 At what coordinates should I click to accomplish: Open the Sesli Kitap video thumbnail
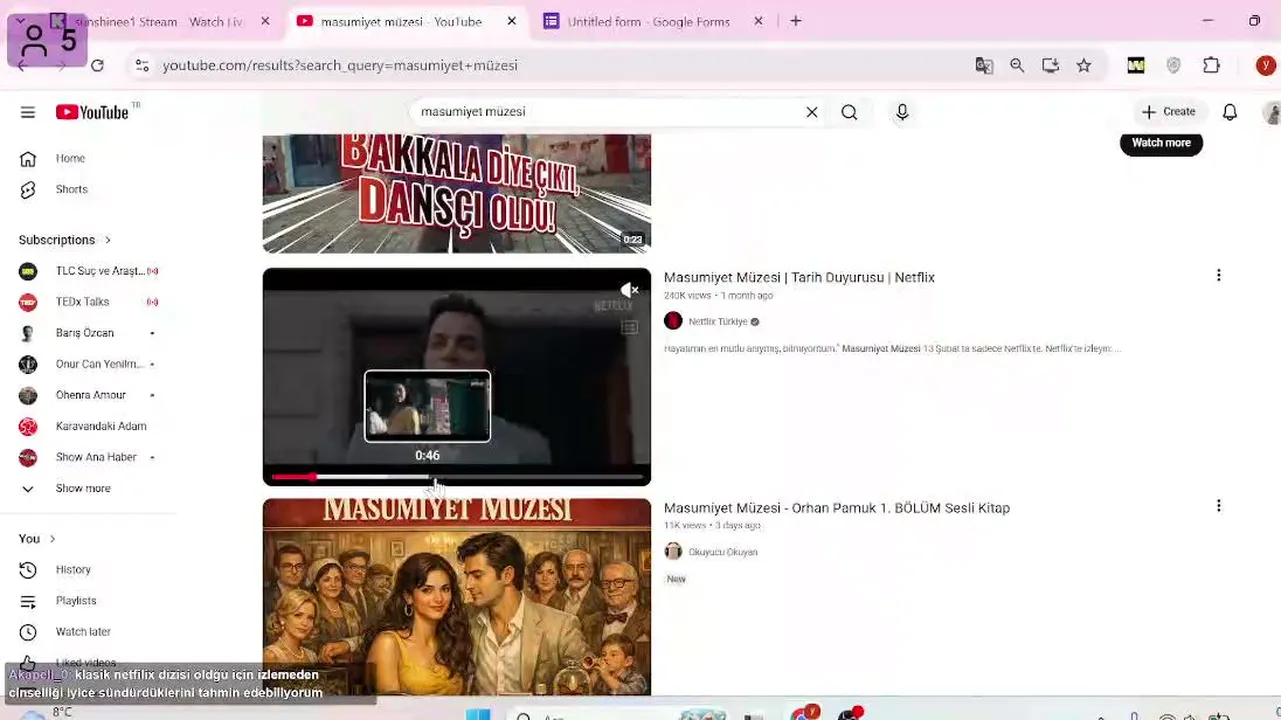coord(457,597)
